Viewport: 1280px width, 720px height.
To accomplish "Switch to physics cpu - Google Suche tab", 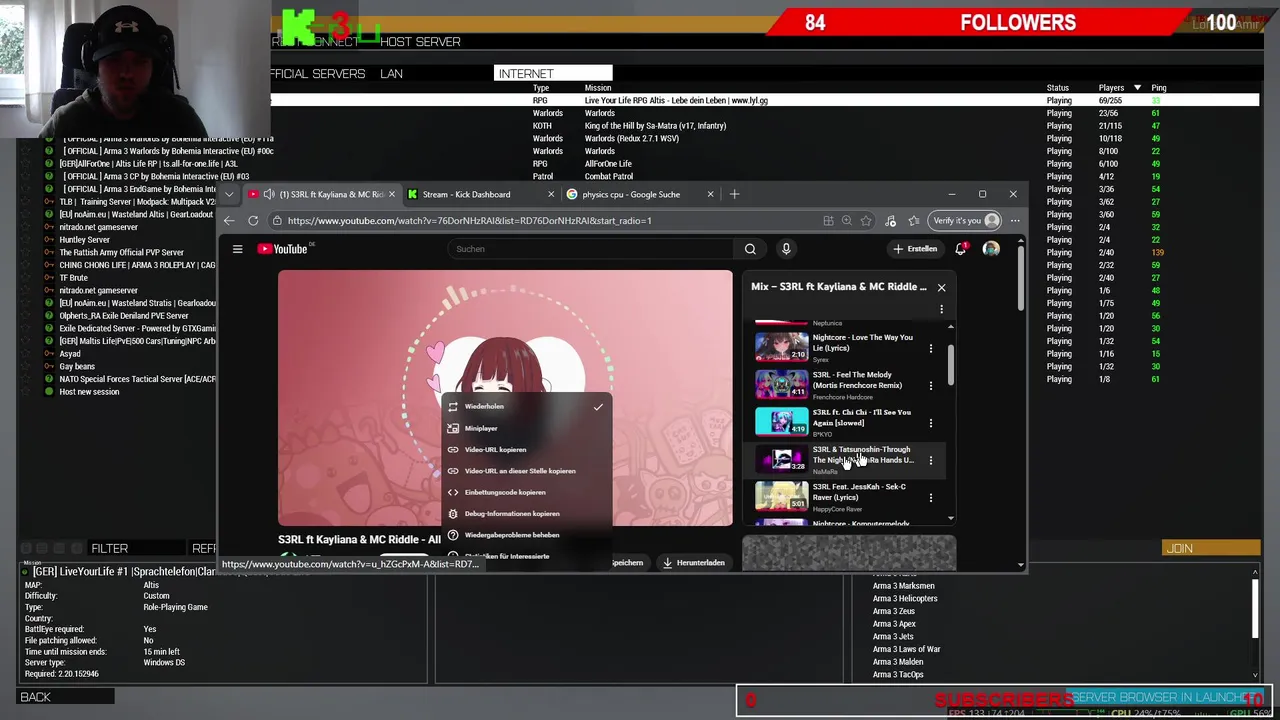I will tap(640, 194).
